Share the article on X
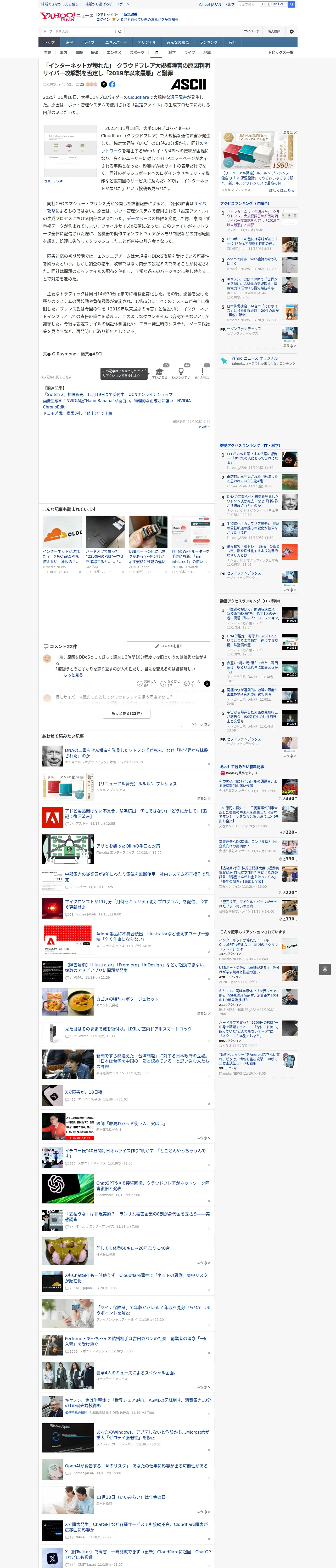 104,85
